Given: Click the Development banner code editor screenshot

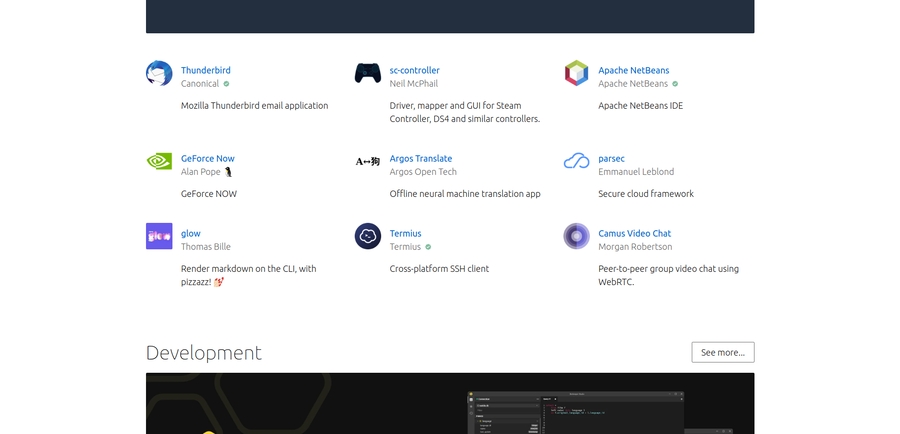Looking at the screenshot, I should (x=575, y=412).
